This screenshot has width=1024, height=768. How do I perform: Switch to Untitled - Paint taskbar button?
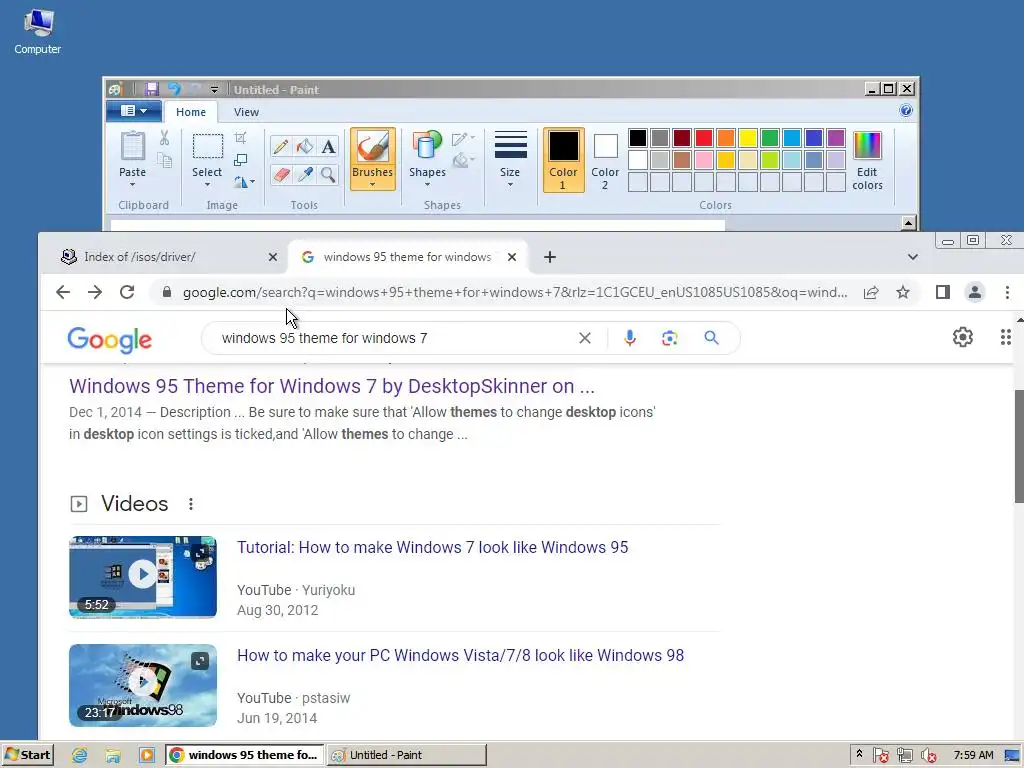pyautogui.click(x=406, y=755)
